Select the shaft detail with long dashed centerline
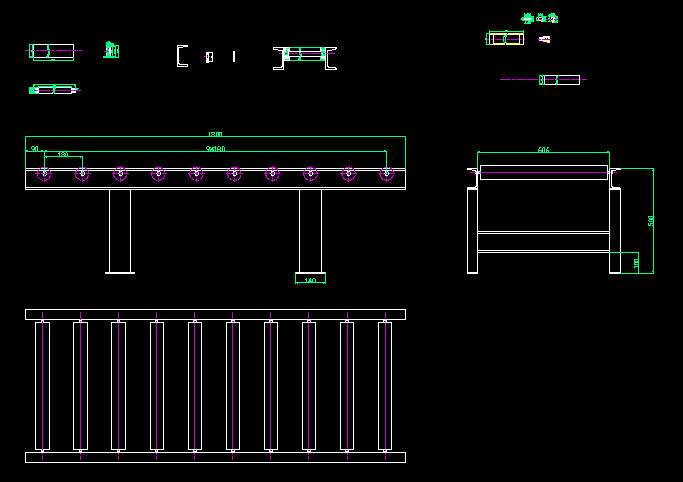683x482 pixels. [559, 80]
